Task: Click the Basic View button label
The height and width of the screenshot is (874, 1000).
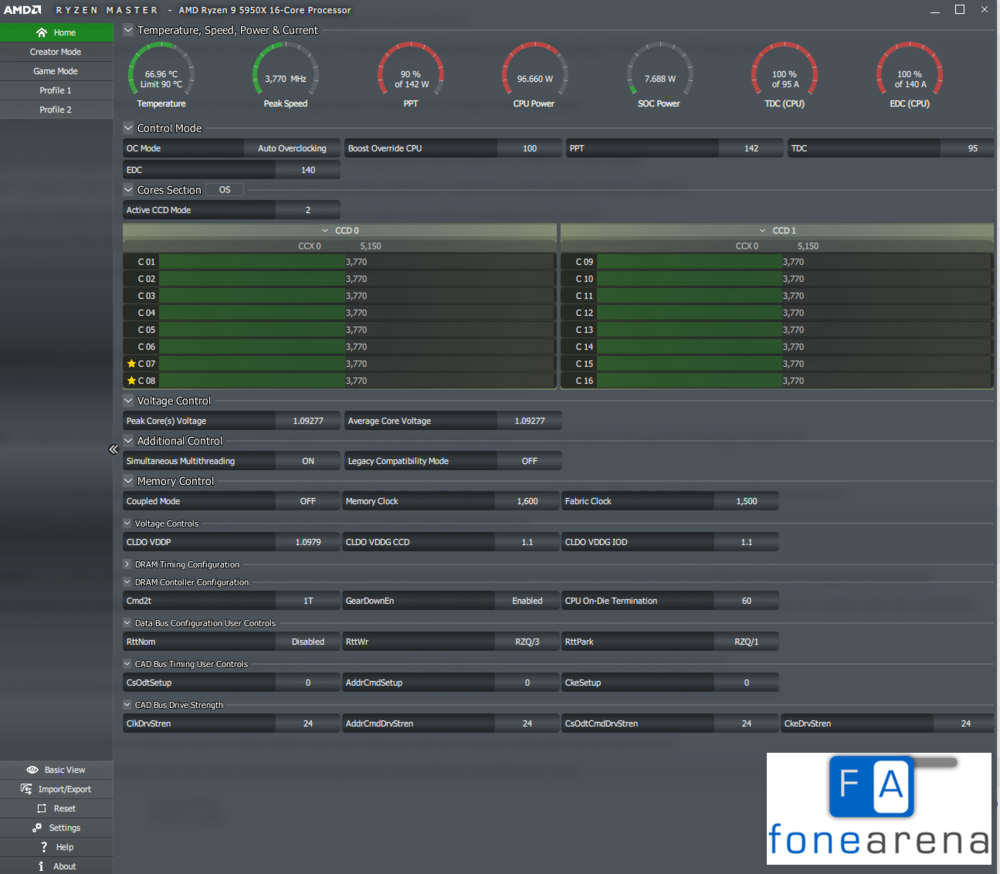Action: pyautogui.click(x=64, y=769)
